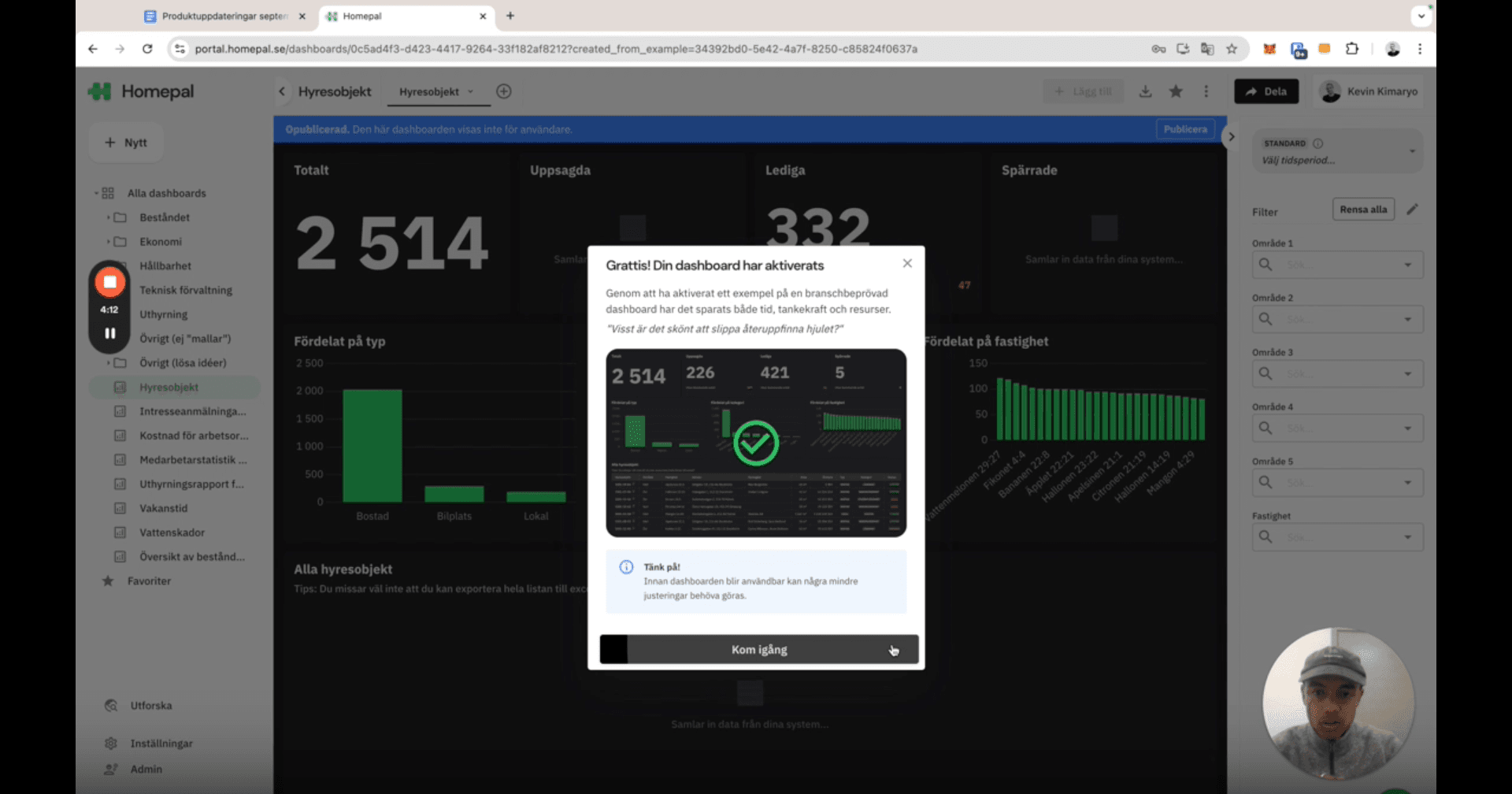
Task: Click the info icon beside Tänk på!
Action: (626, 567)
